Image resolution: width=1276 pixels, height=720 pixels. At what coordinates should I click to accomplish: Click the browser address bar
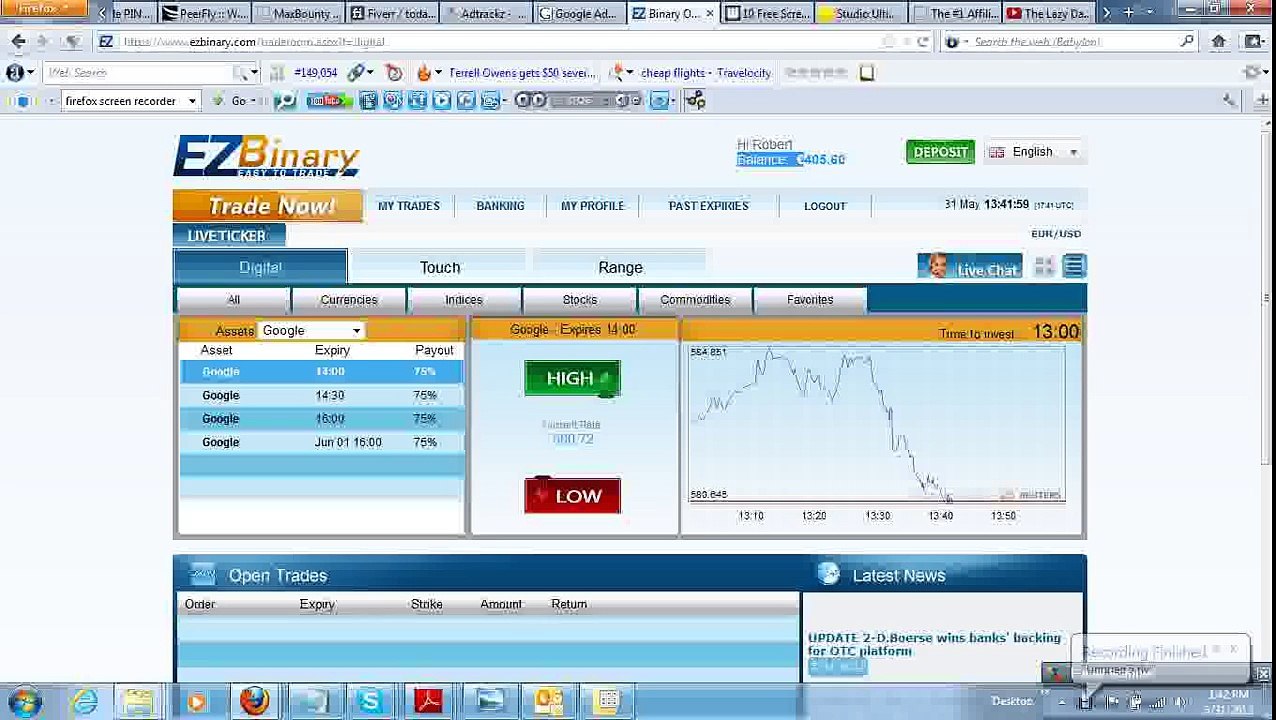[500, 42]
